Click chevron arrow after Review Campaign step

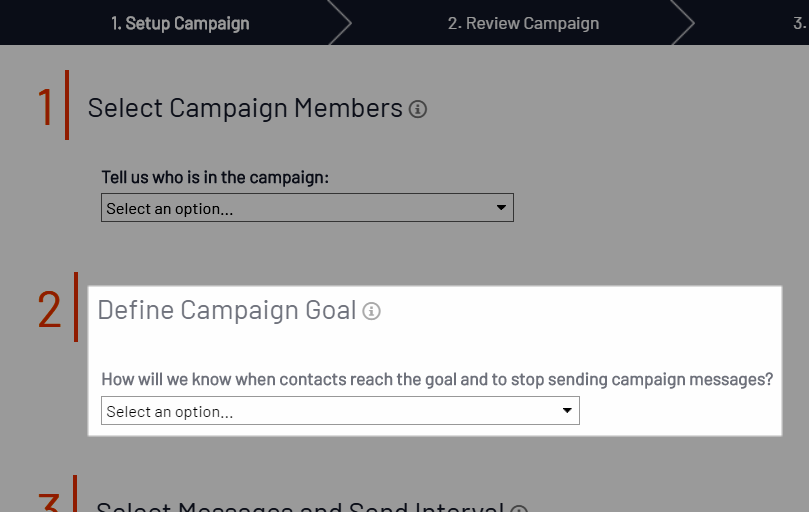[683, 23]
